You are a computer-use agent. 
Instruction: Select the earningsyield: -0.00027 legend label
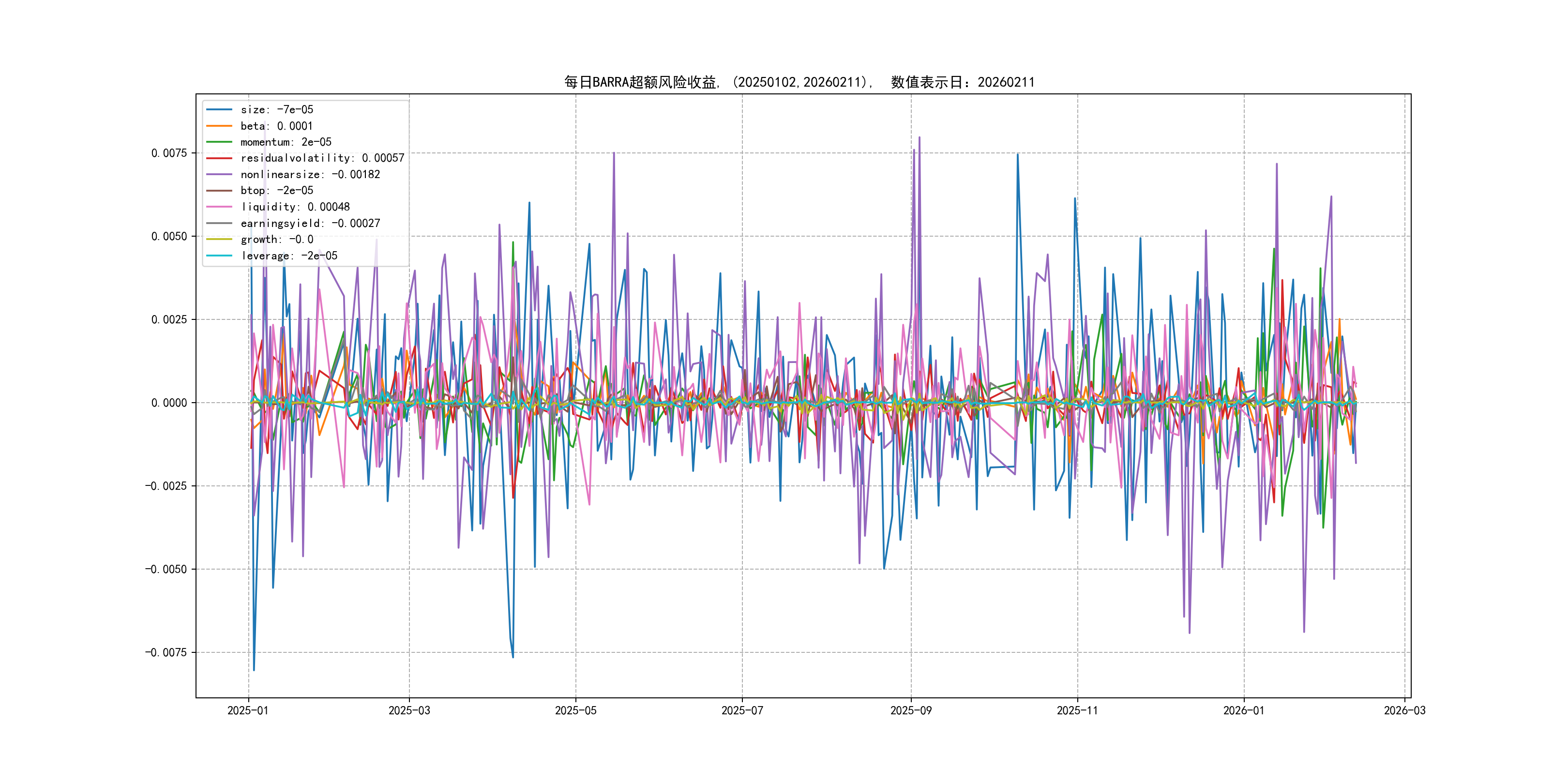[x=310, y=224]
